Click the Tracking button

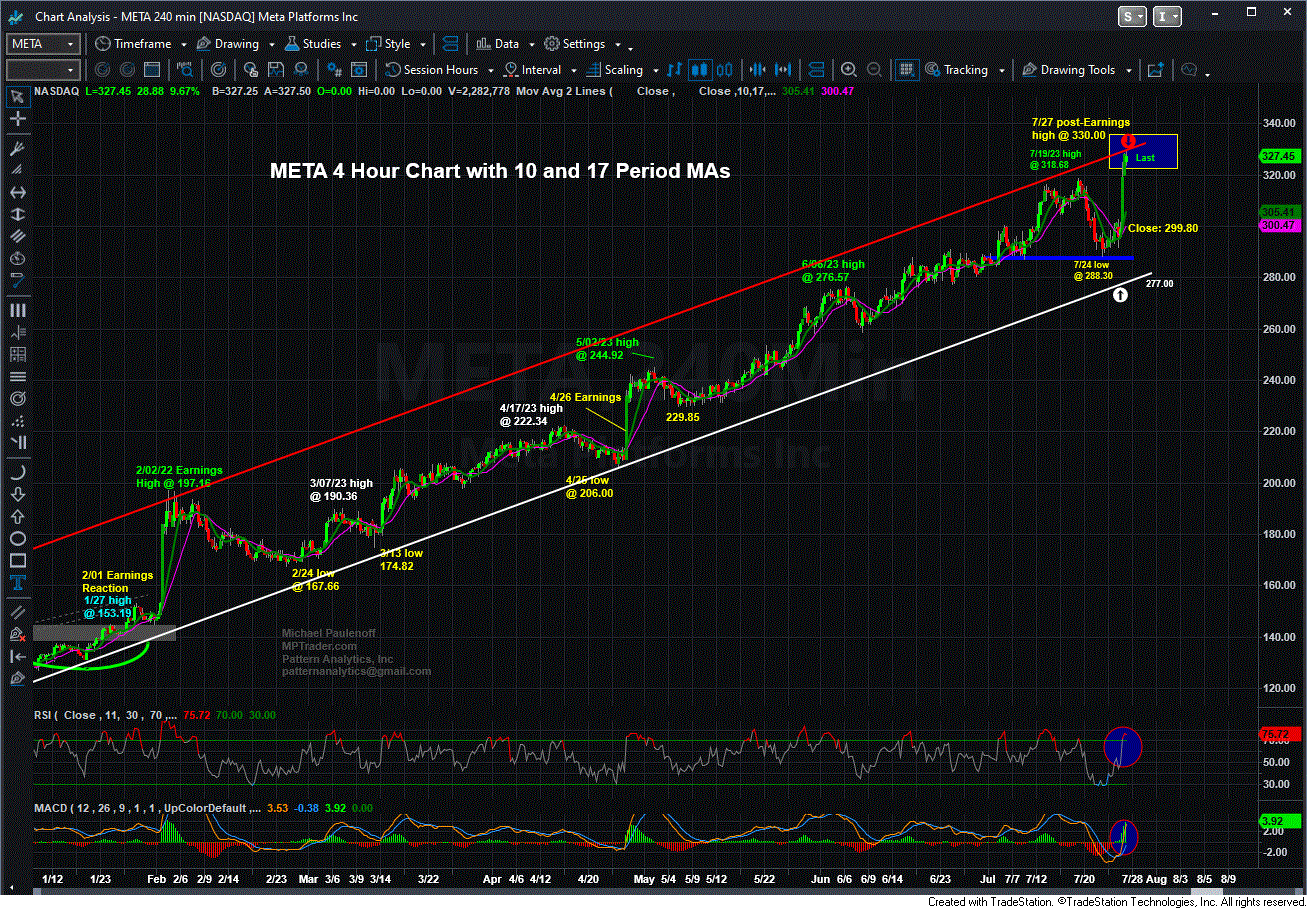pyautogui.click(x=957, y=70)
